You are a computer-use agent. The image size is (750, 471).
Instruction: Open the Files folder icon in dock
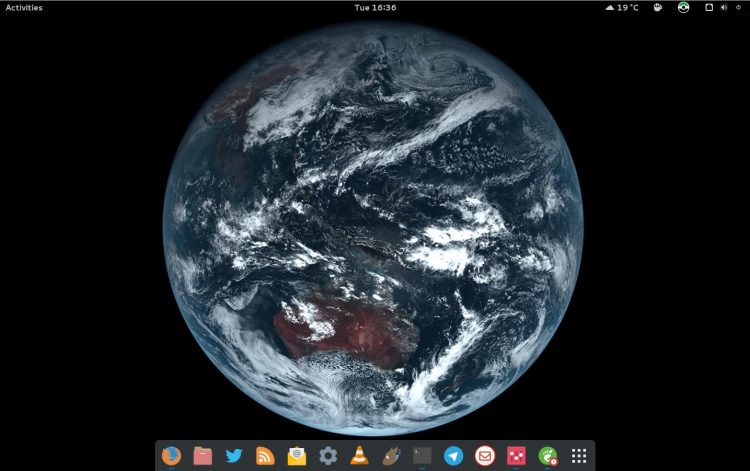point(203,456)
